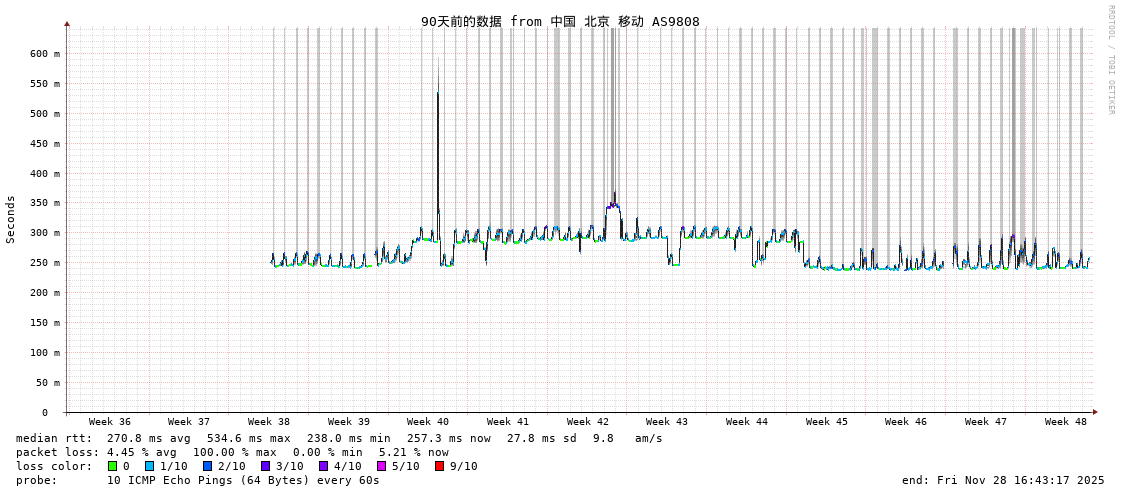Viewport: 1121px width, 494px height.
Task: Click the '150 m' y-axis label
Action: tap(46, 322)
